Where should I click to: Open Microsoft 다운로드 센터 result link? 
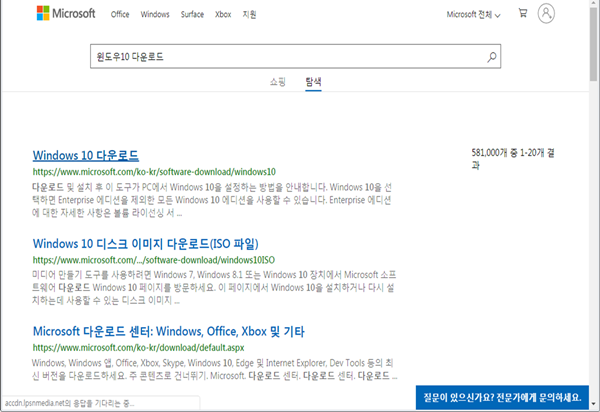(169, 331)
